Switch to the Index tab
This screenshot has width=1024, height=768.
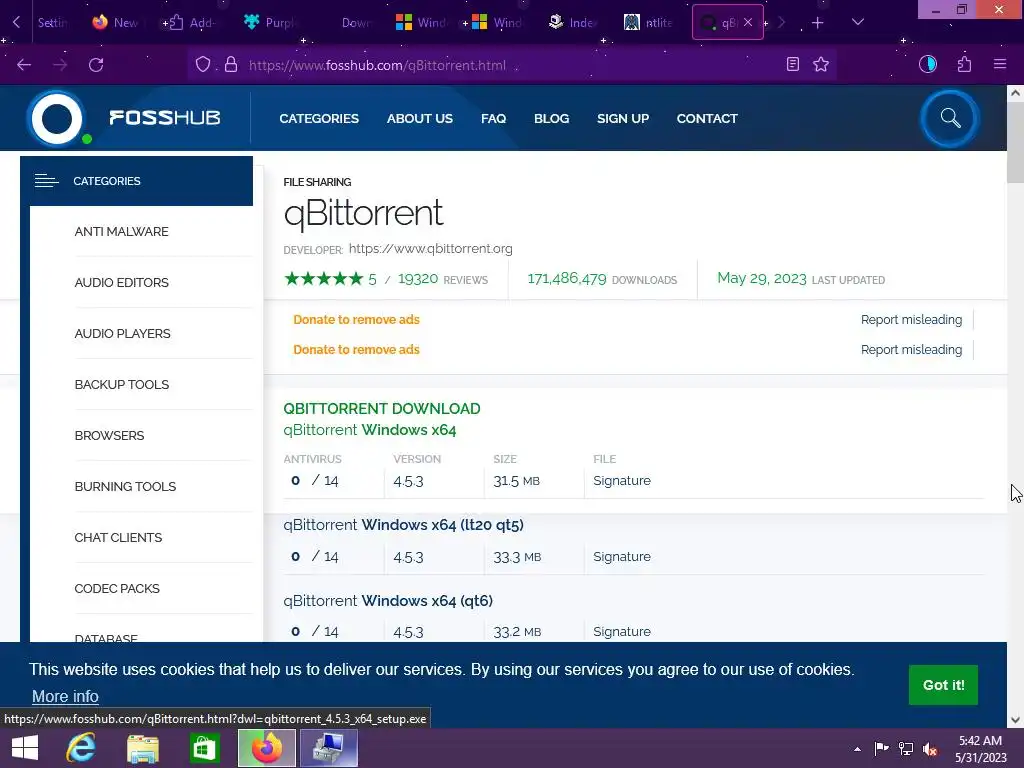573,23
